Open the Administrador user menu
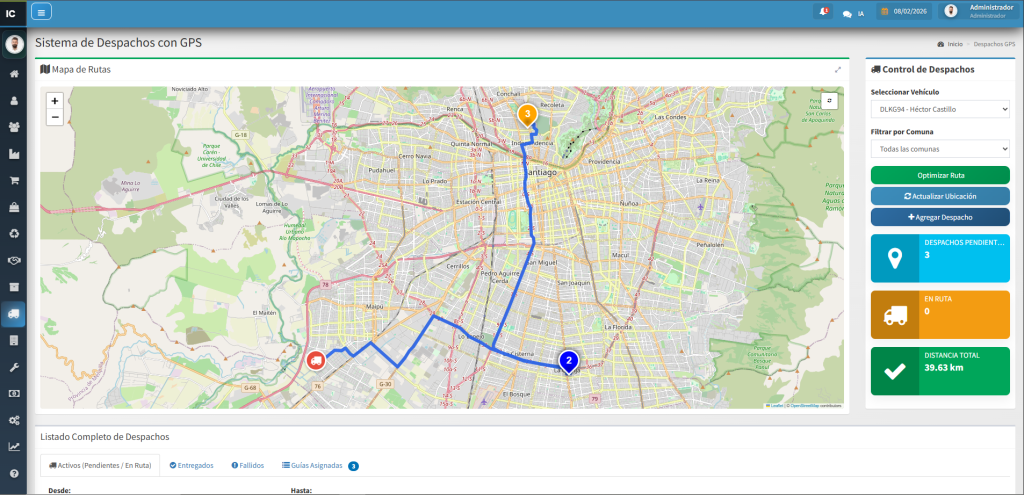The width and height of the screenshot is (1024, 499). [x=978, y=12]
